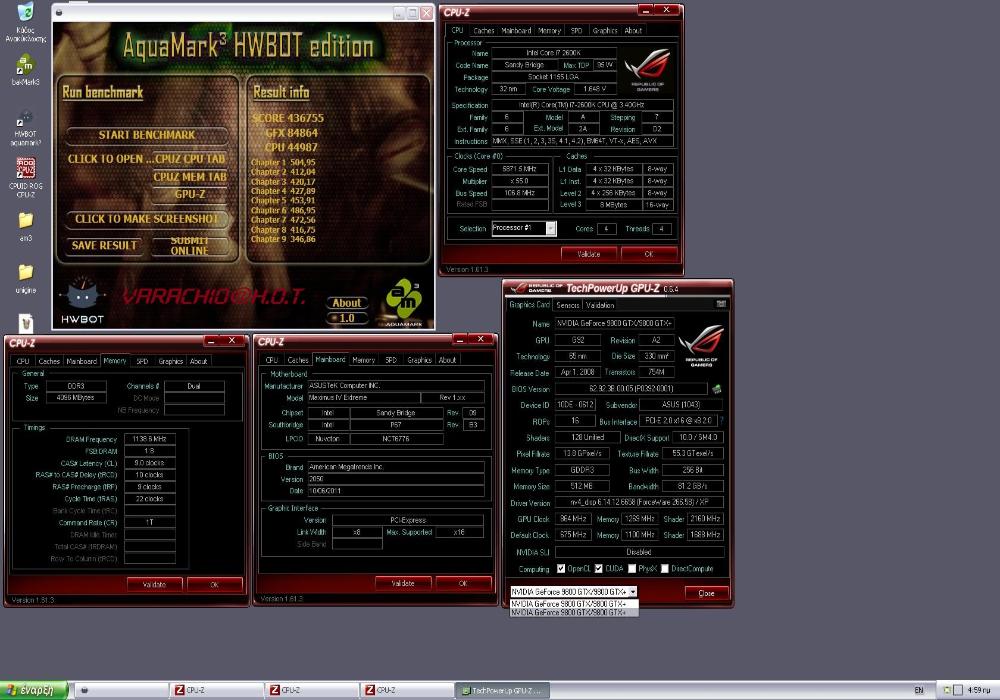Viewport: 1000px width, 700px height.
Task: Switch to the Sensors tab in GPU-Z
Action: 568,305
